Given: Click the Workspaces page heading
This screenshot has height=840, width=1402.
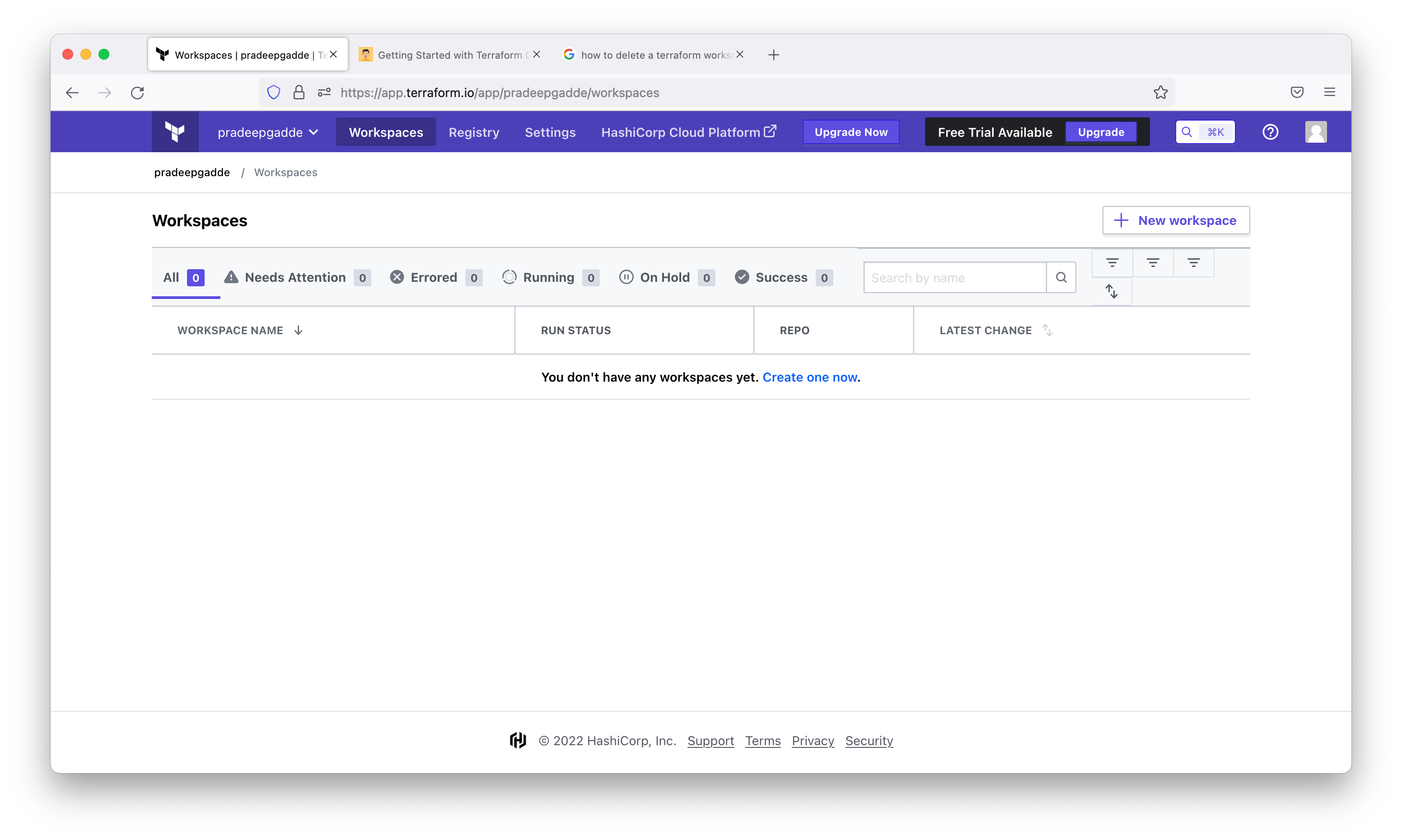Looking at the screenshot, I should [200, 220].
